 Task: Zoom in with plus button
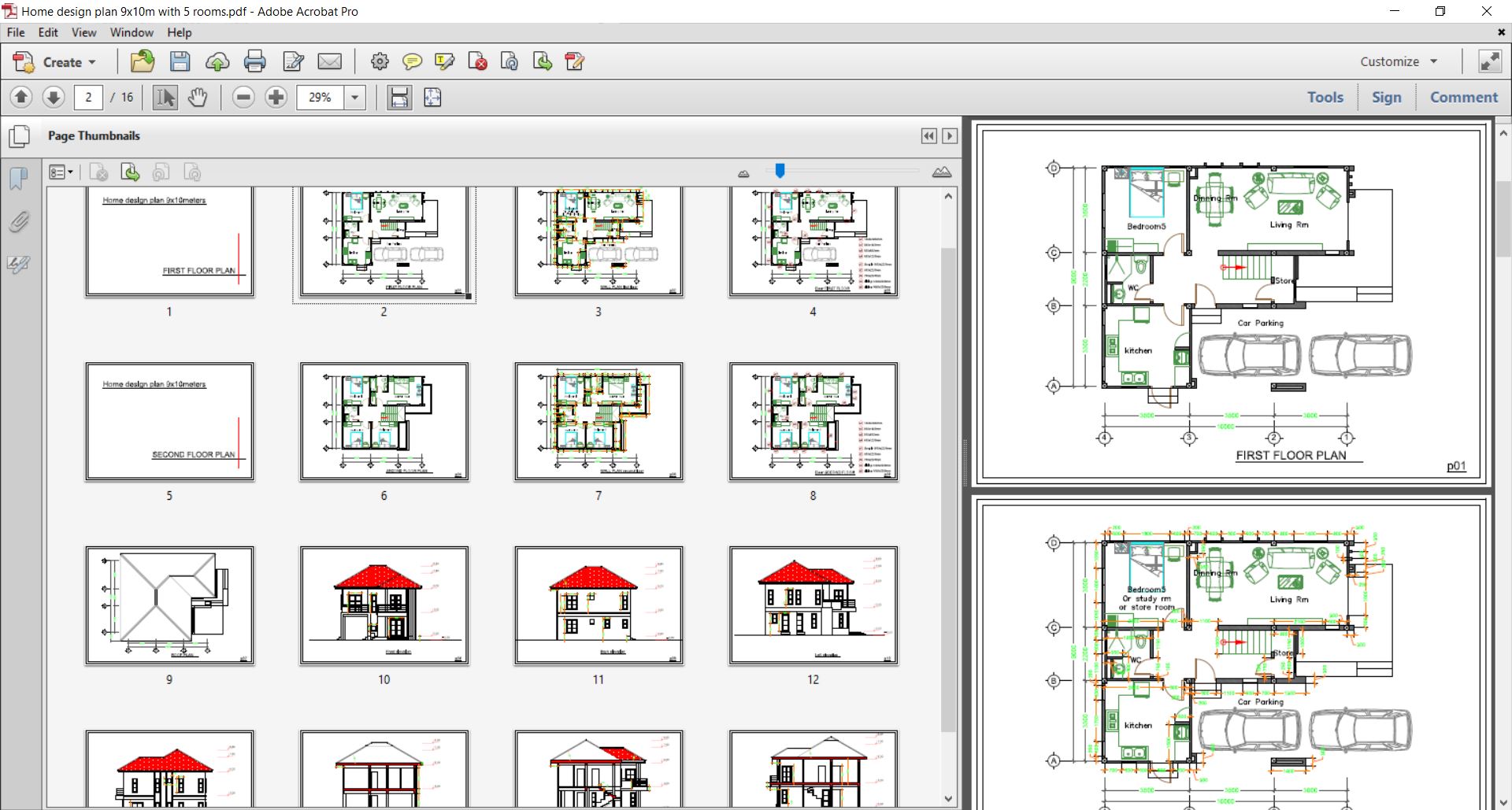[276, 97]
